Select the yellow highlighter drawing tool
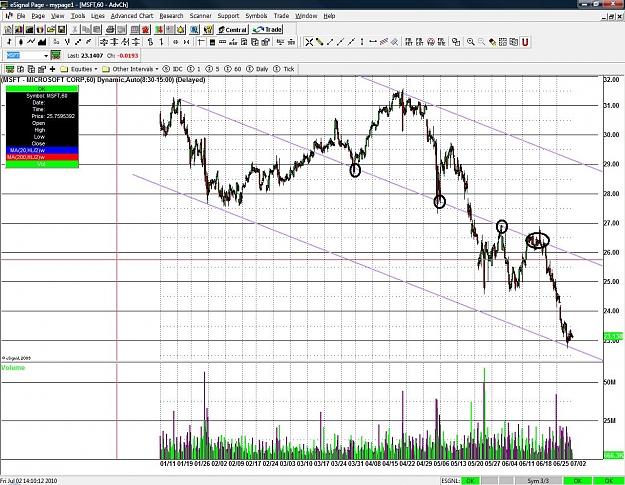This screenshot has width=625, height=485. (x=319, y=42)
